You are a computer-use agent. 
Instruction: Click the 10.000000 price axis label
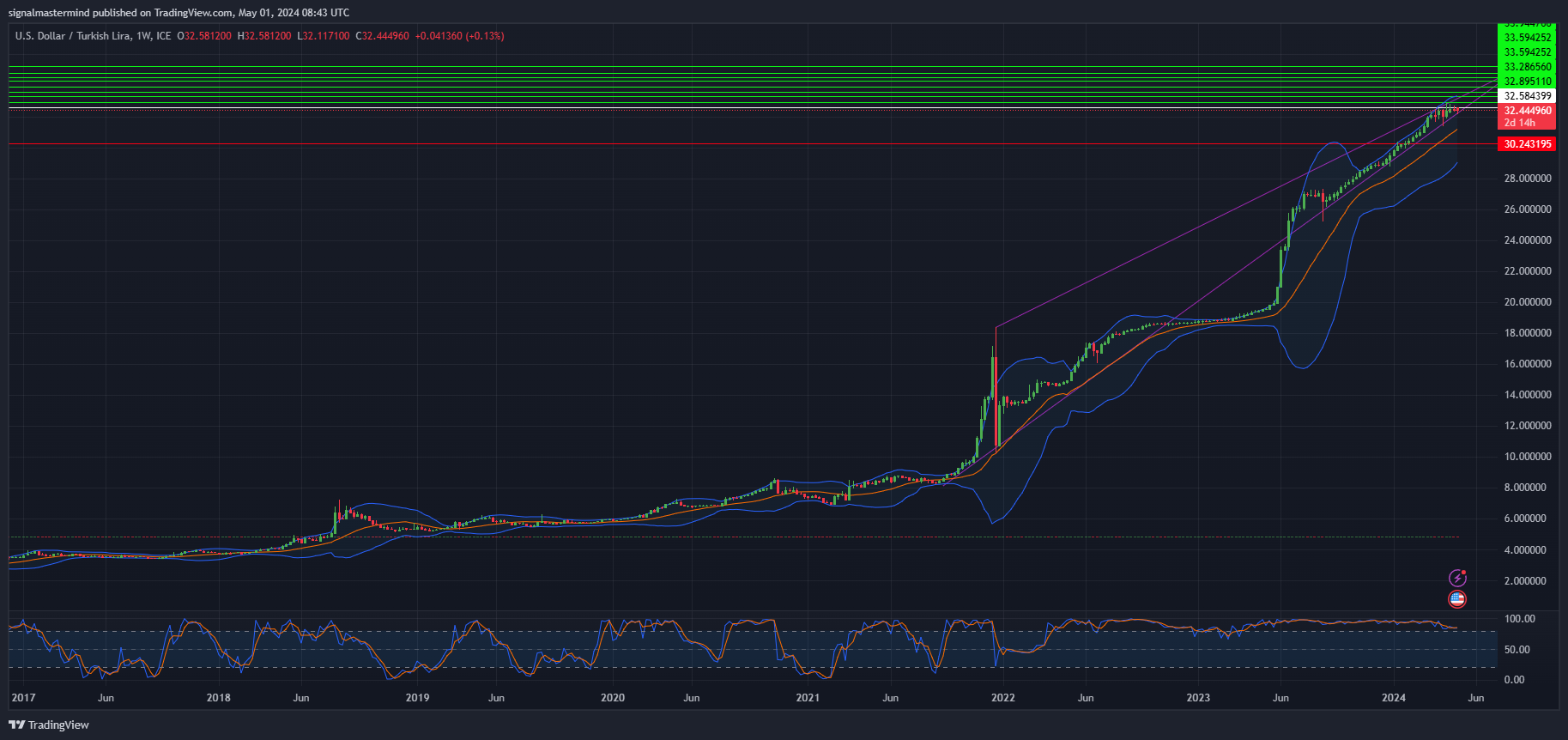1528,457
